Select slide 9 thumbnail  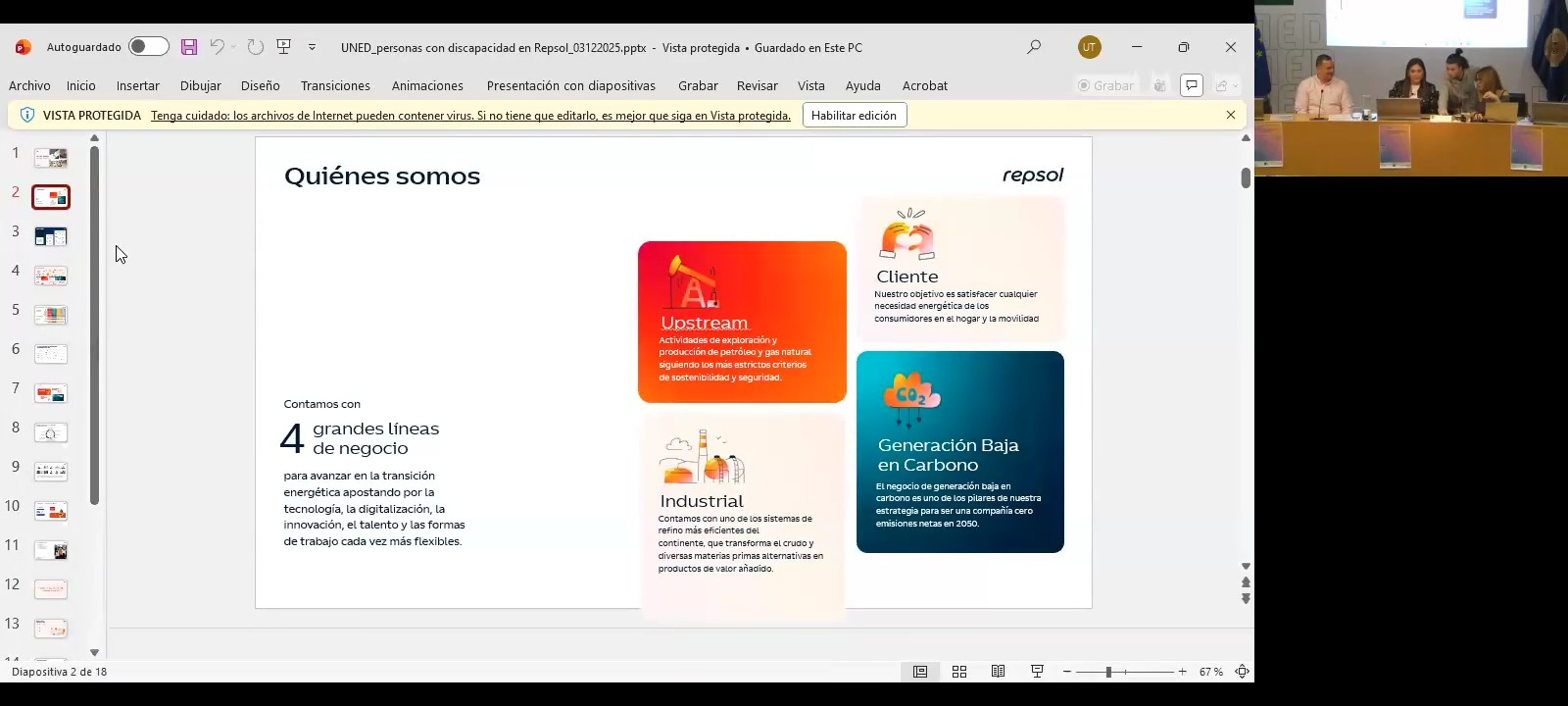(x=51, y=472)
